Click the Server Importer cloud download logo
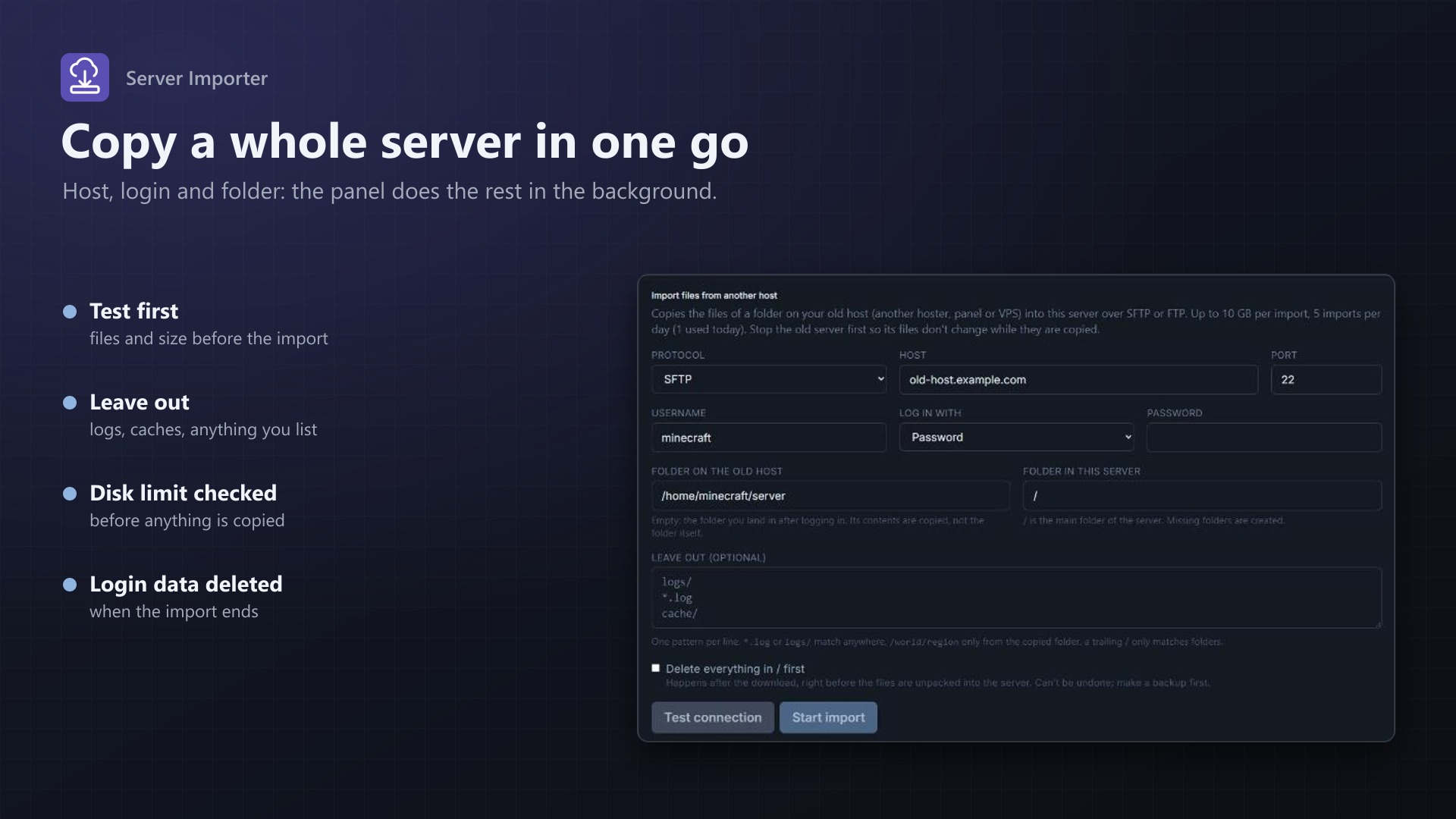The height and width of the screenshot is (819, 1456). point(85,77)
